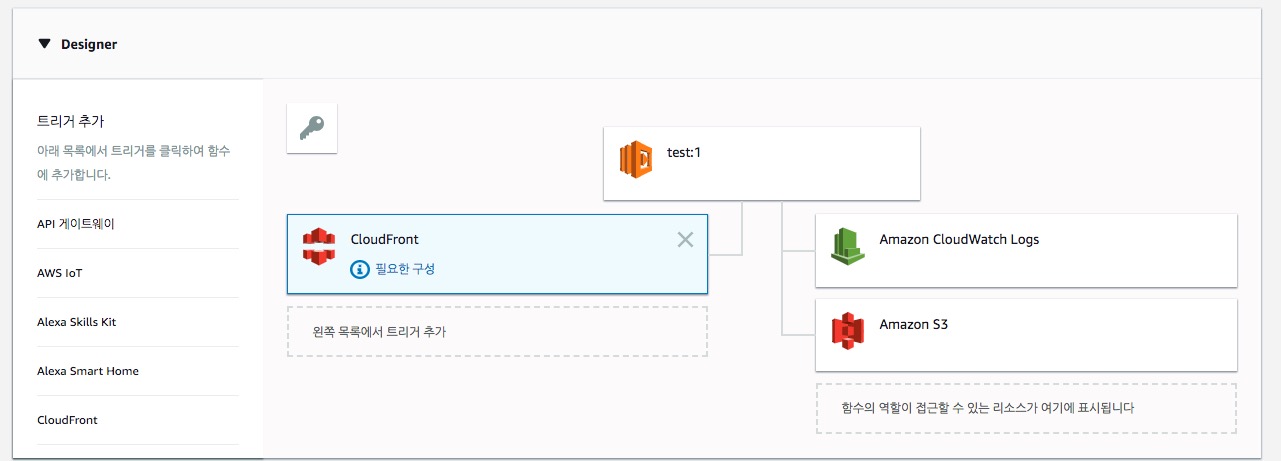
Task: Collapse the Designer section triangle
Action: coord(43,44)
